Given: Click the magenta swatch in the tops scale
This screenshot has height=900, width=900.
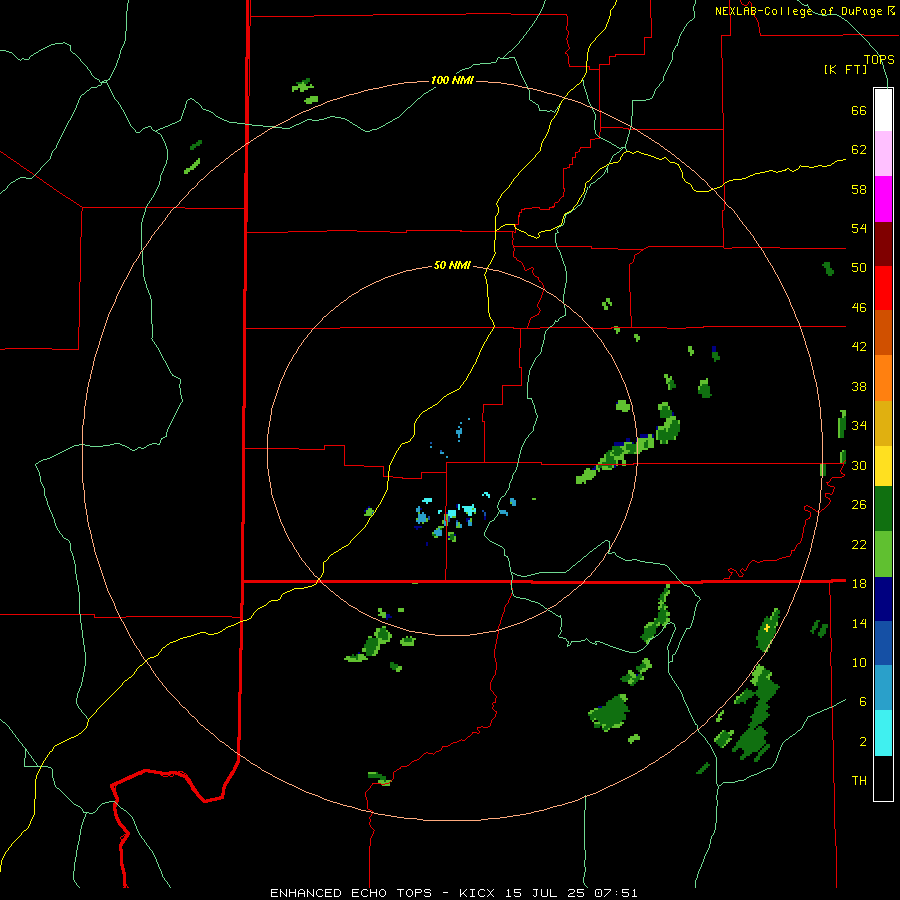Looking at the screenshot, I should 883,199.
